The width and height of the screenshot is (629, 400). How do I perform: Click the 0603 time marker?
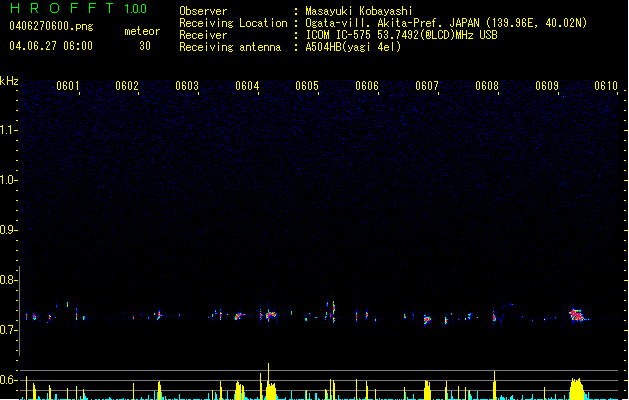click(187, 86)
